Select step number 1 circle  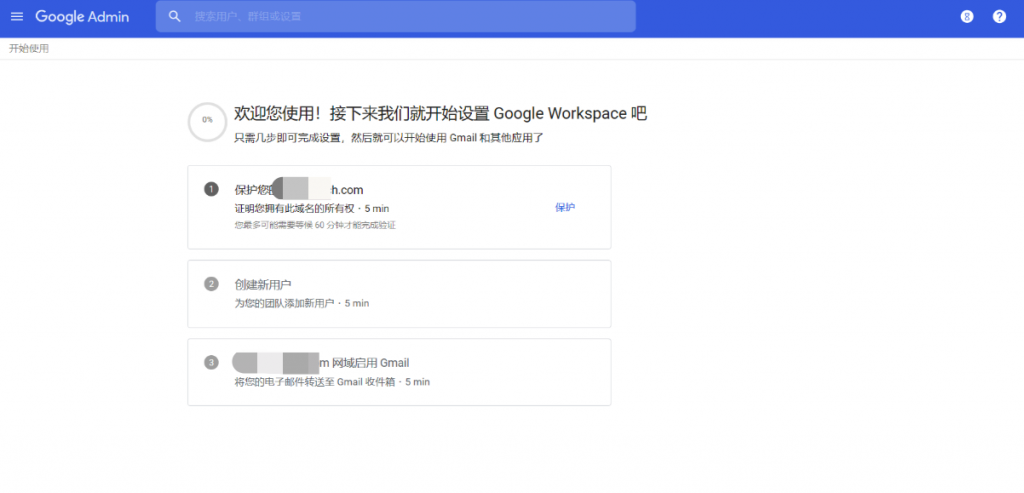click(x=211, y=189)
